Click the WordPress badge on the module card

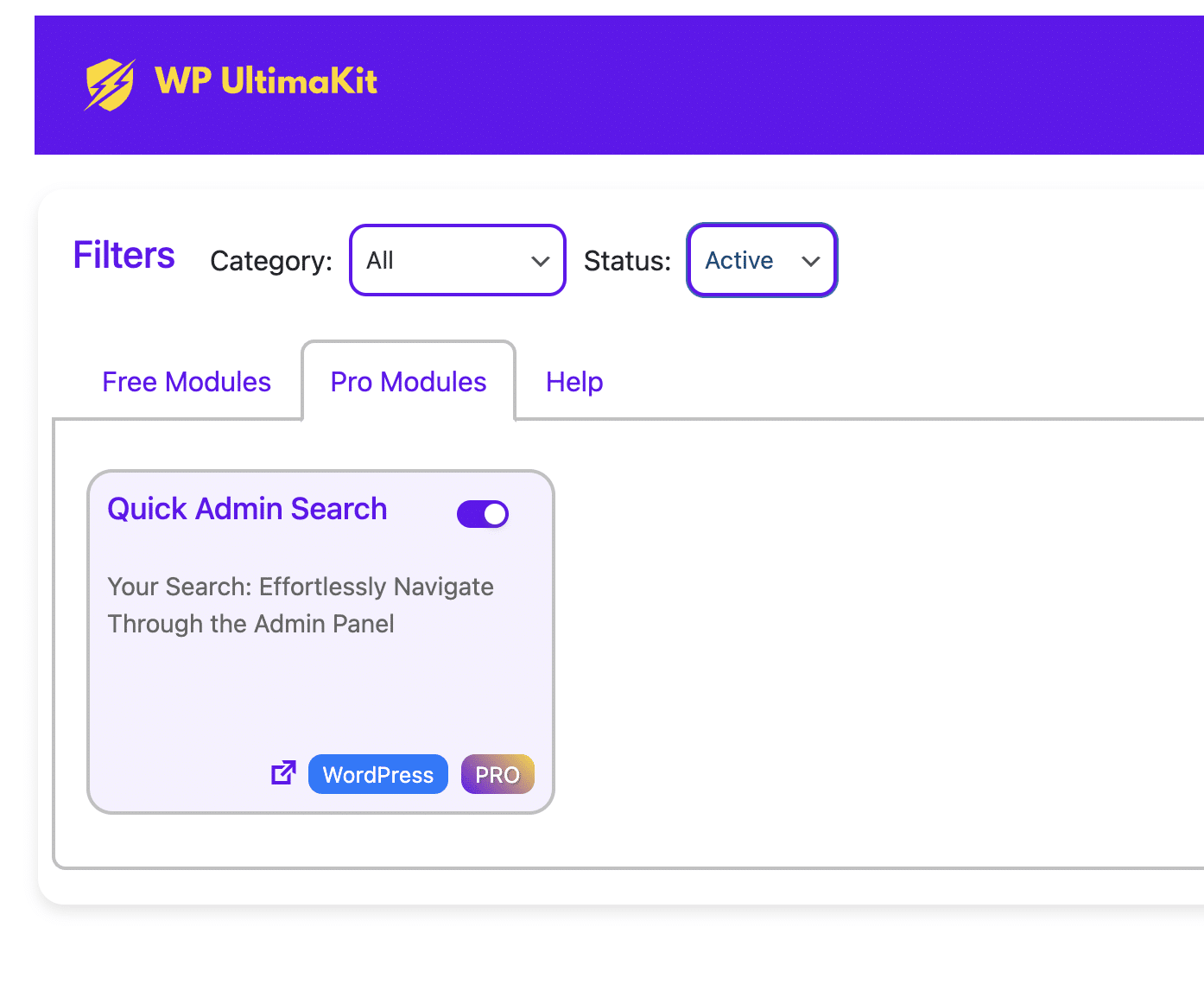point(377,774)
